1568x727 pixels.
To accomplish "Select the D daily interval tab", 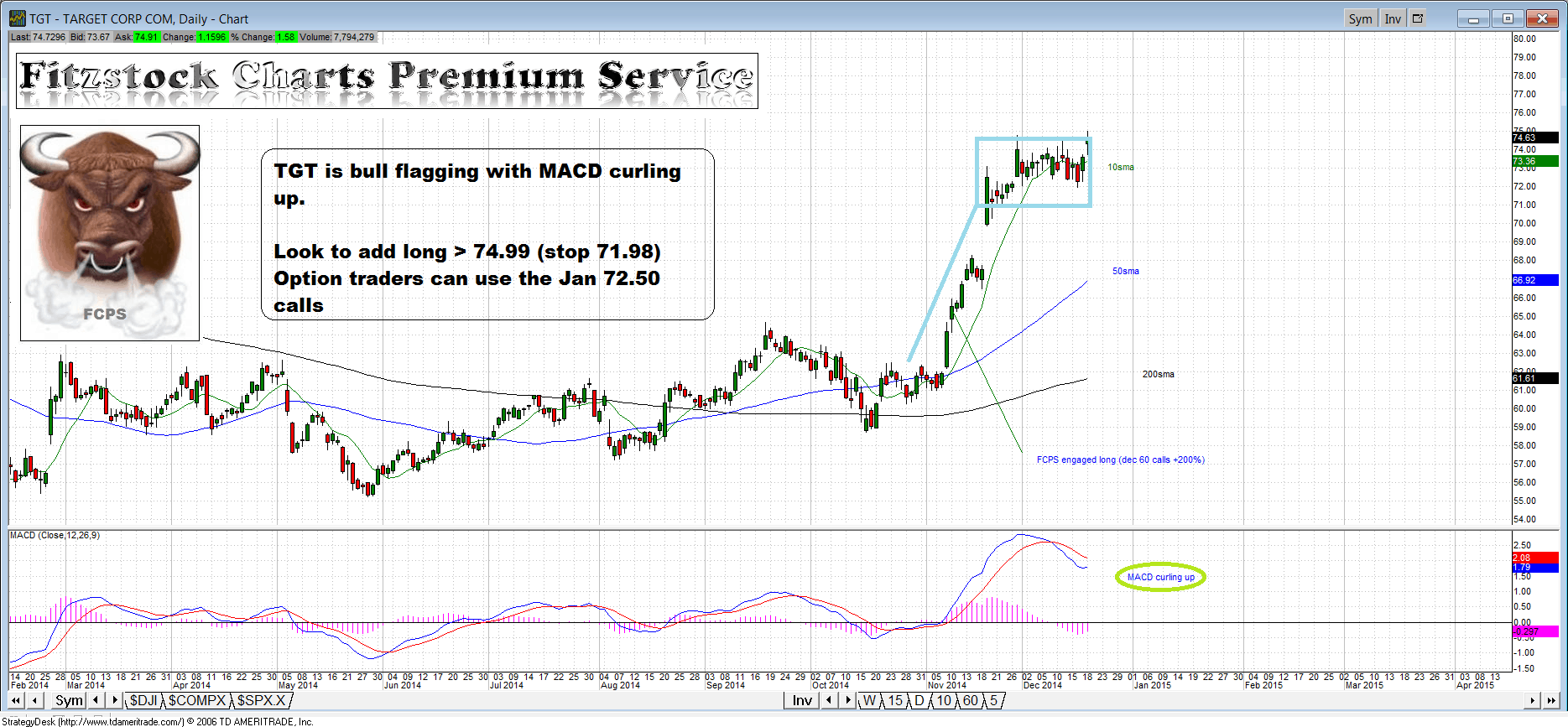I will (x=919, y=700).
